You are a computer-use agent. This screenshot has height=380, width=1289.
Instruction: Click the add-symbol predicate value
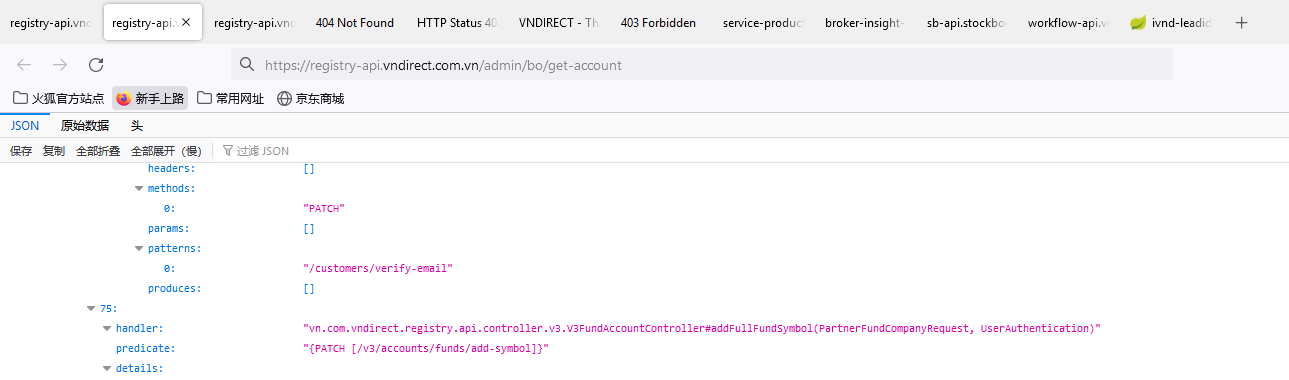click(x=427, y=348)
